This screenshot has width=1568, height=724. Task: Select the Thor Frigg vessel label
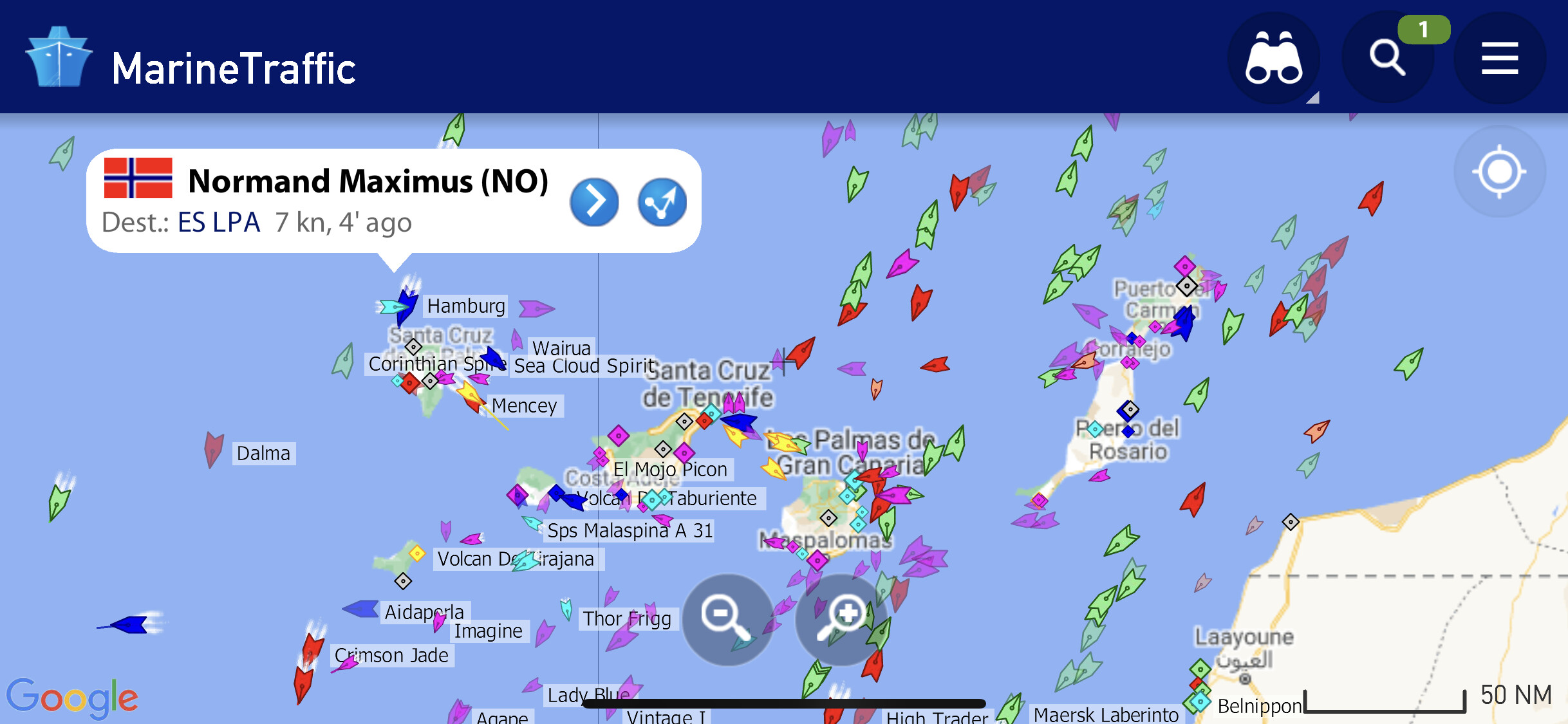[x=627, y=619]
